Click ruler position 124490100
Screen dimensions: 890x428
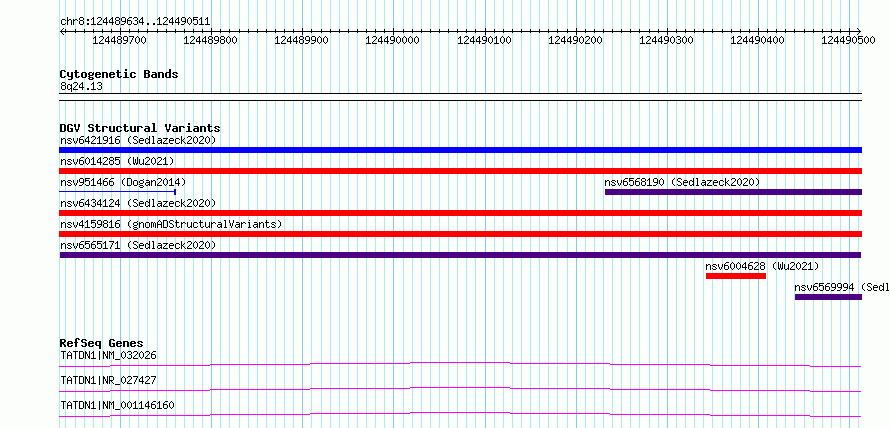[484, 40]
